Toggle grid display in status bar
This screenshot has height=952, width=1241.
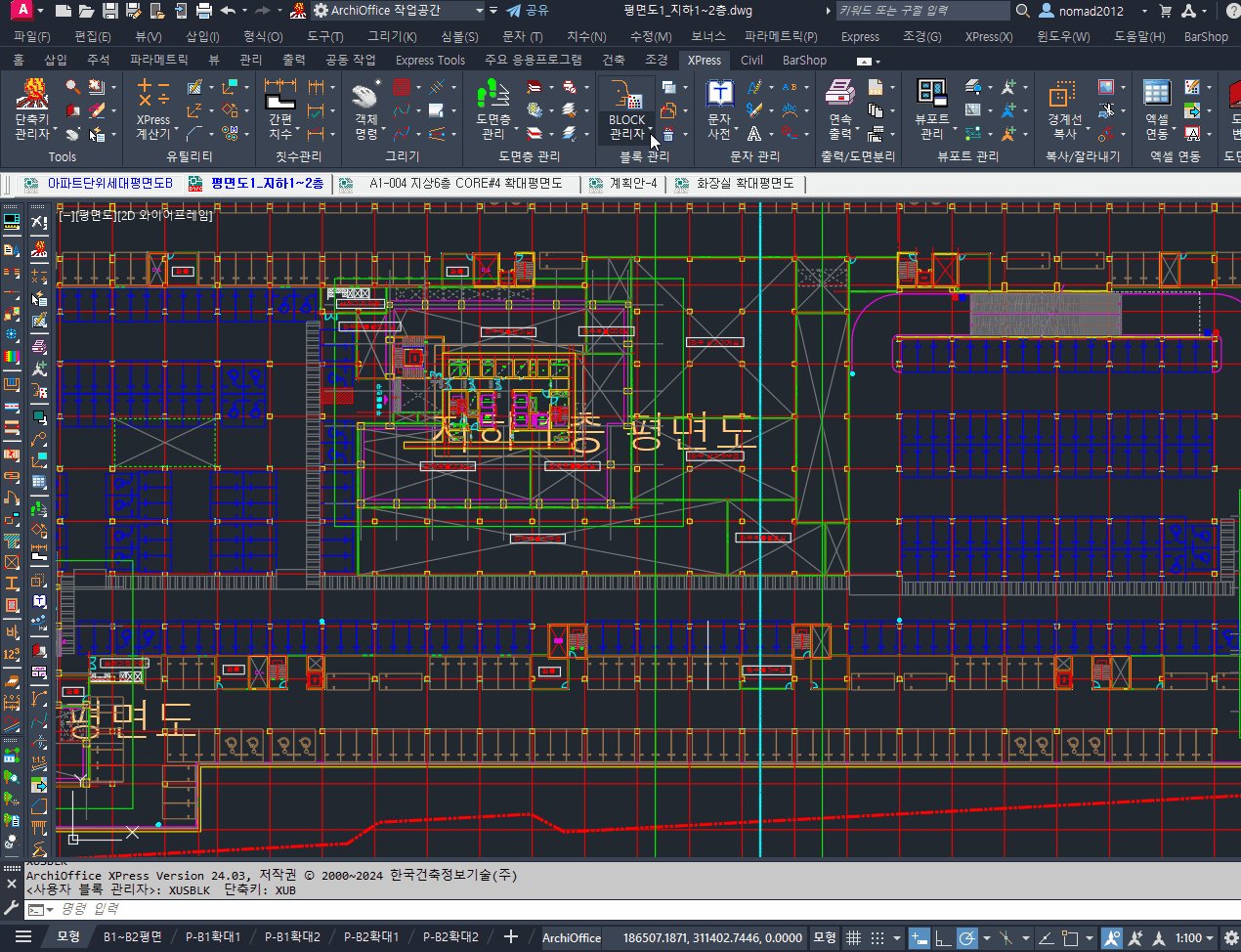tap(853, 938)
